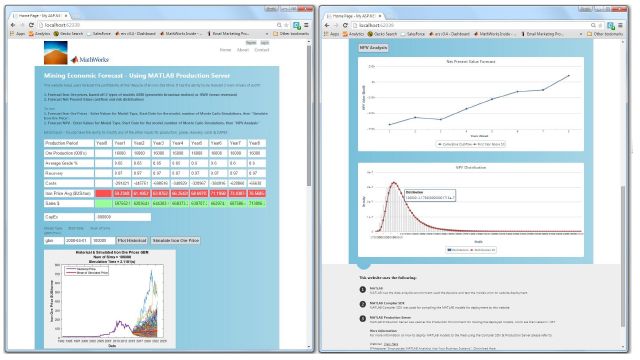Click the search icon in left window's address bar

coord(279,25)
